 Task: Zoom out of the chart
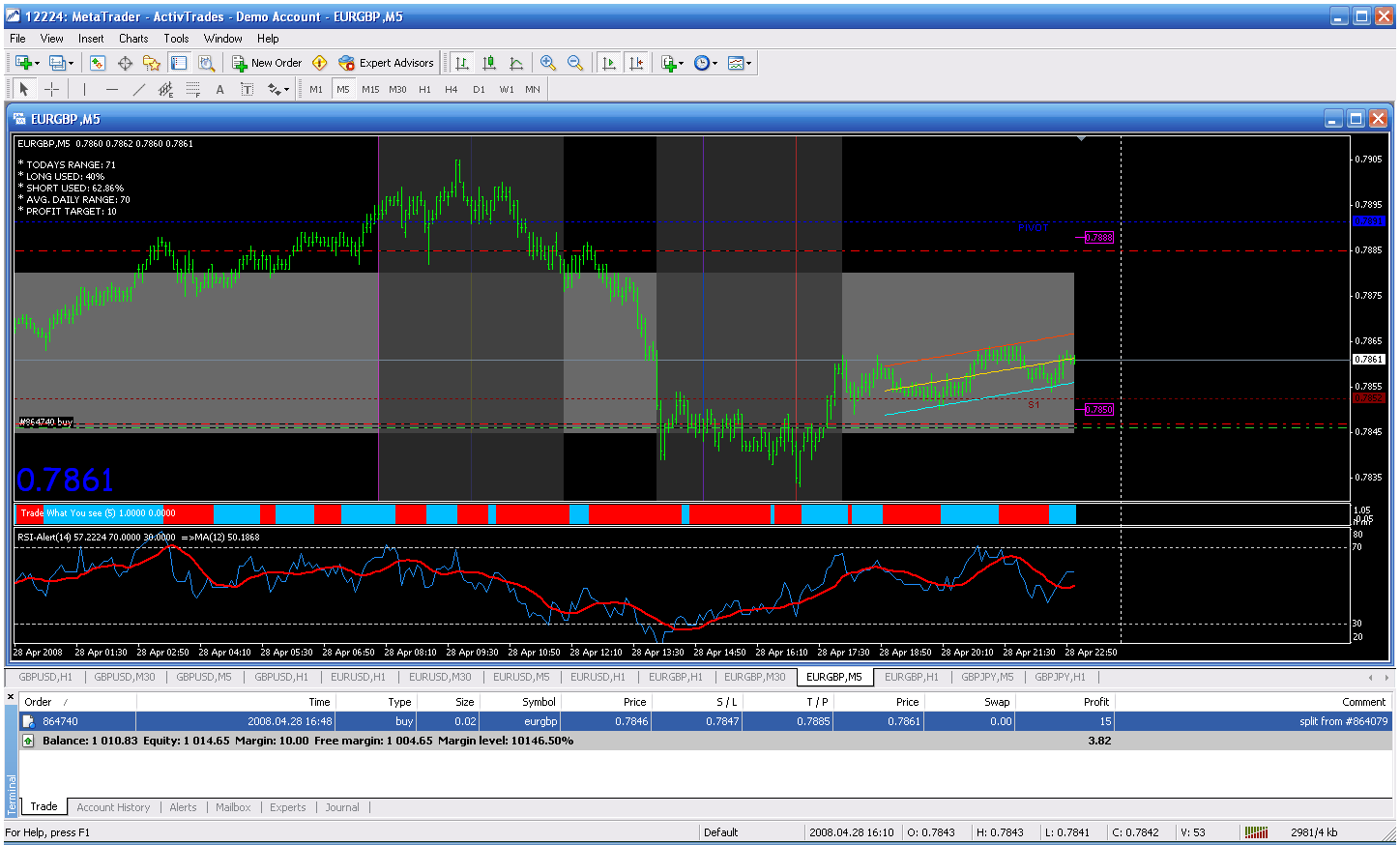575,63
